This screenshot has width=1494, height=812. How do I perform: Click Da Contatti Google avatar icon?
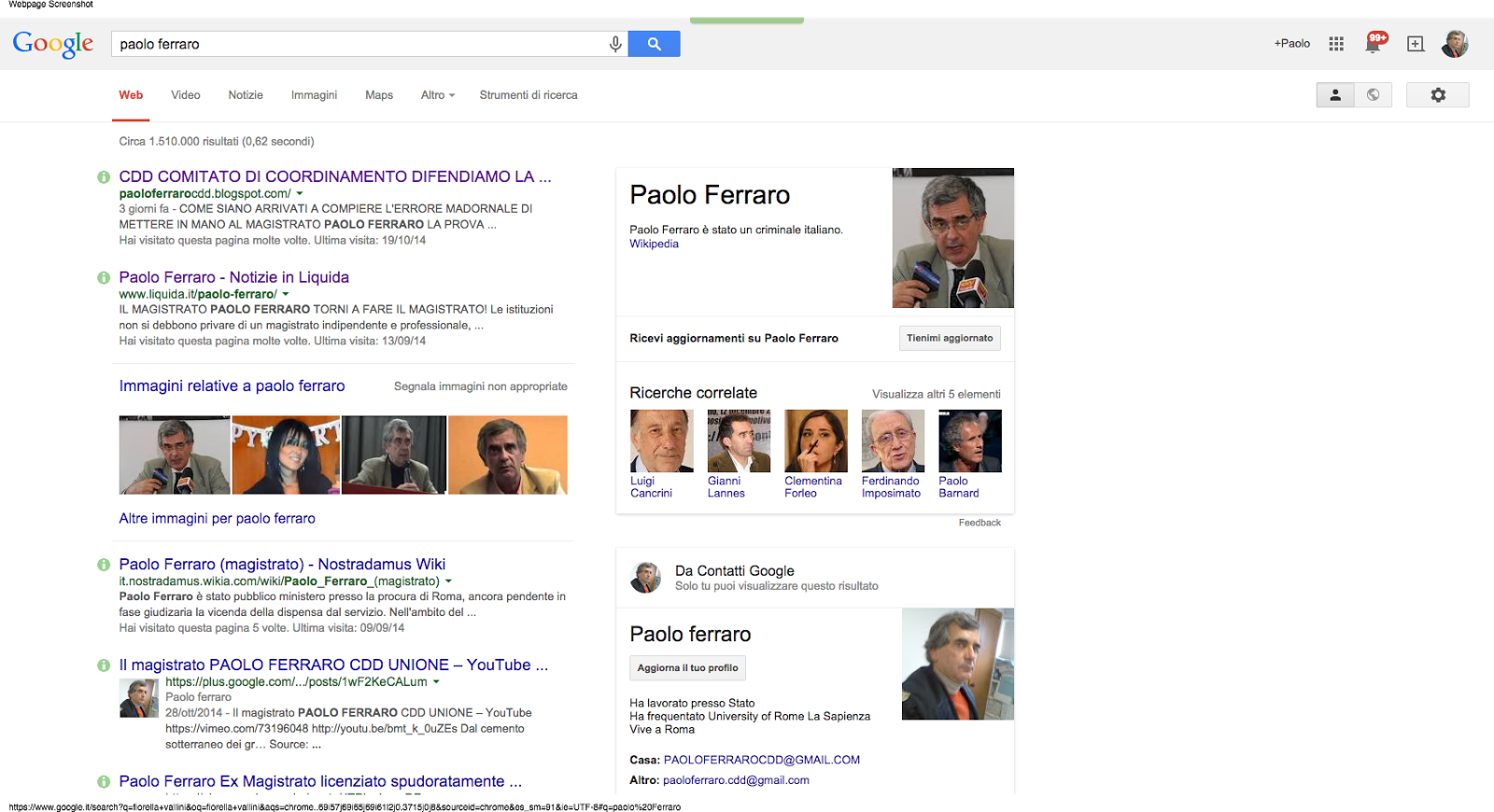pyautogui.click(x=645, y=578)
